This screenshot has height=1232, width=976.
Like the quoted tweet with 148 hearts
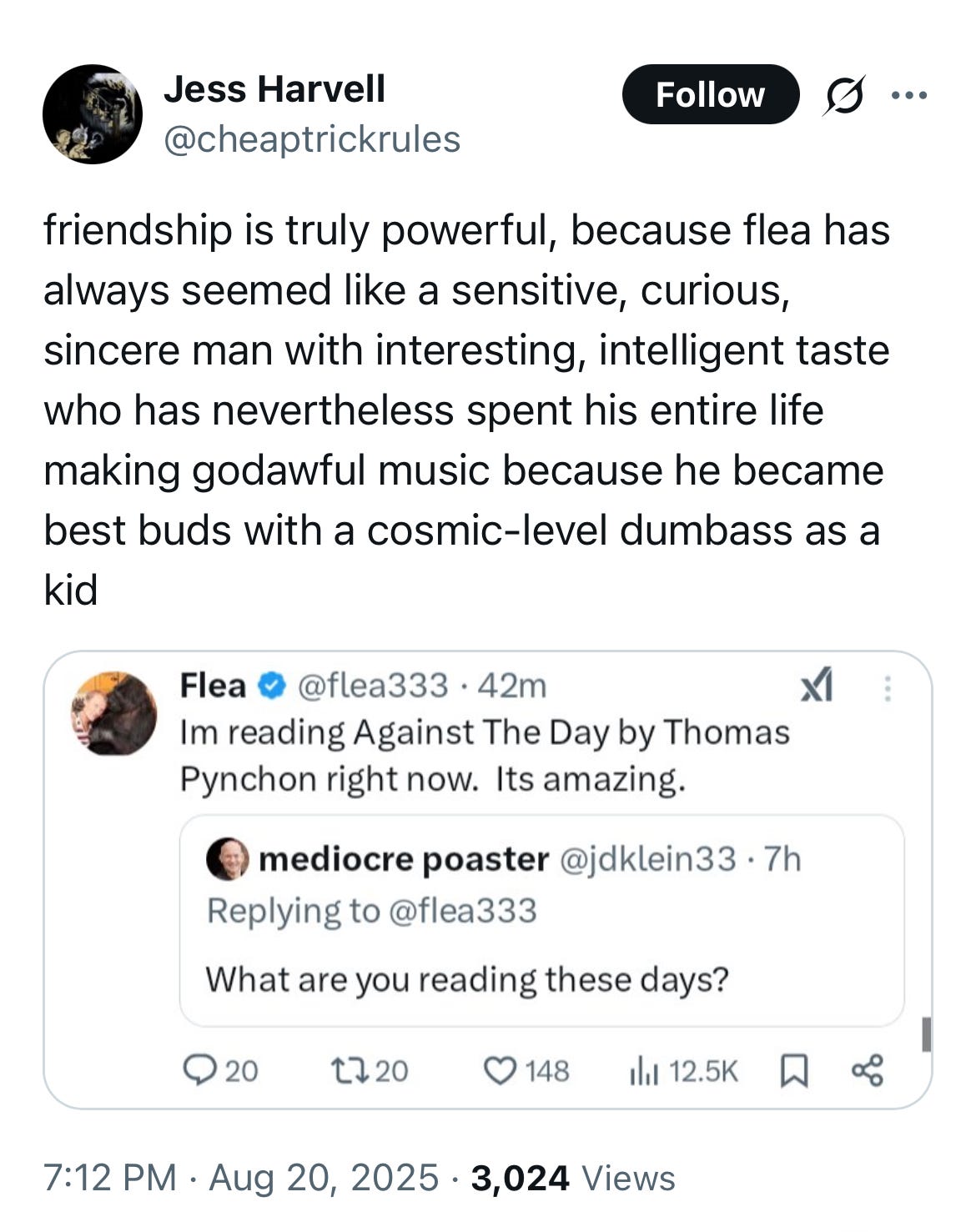point(527,1070)
